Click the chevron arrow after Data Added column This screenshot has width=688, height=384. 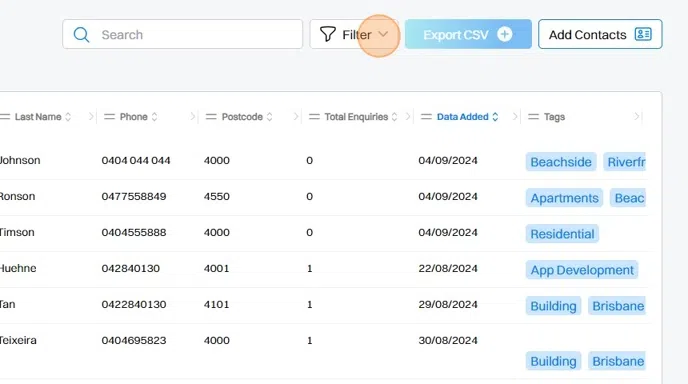point(515,117)
